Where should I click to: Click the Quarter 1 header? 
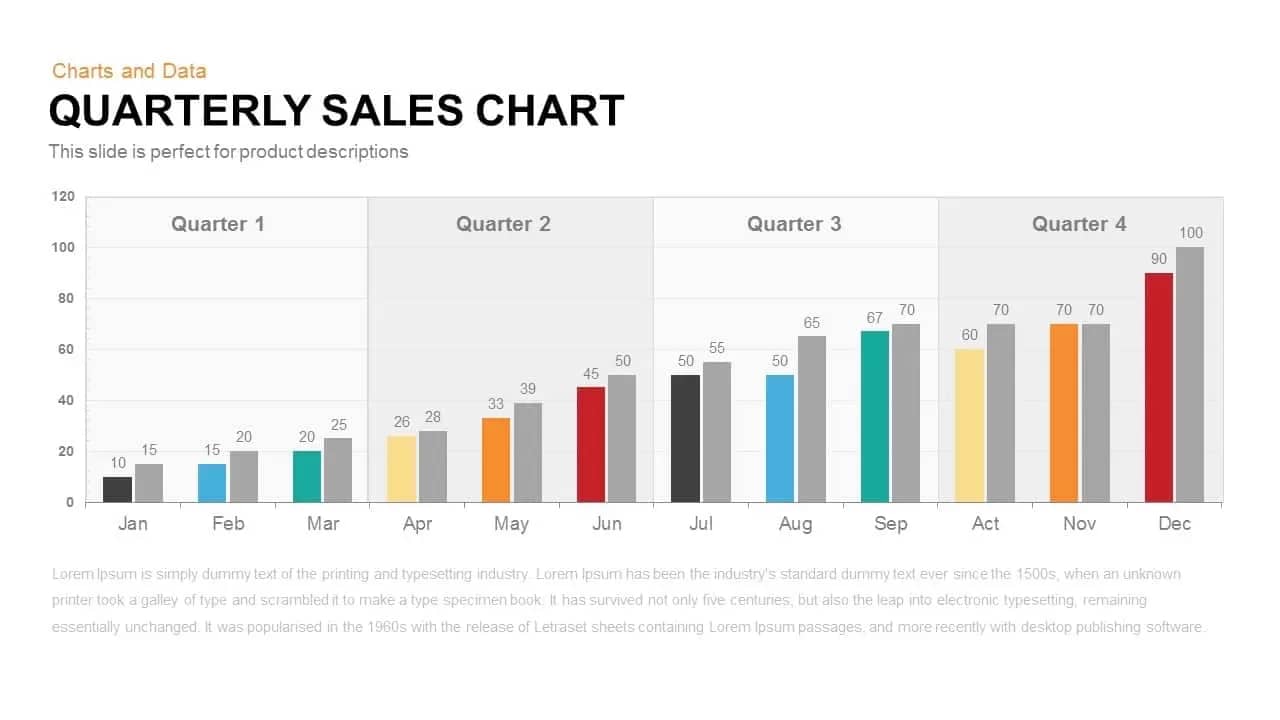tap(218, 224)
